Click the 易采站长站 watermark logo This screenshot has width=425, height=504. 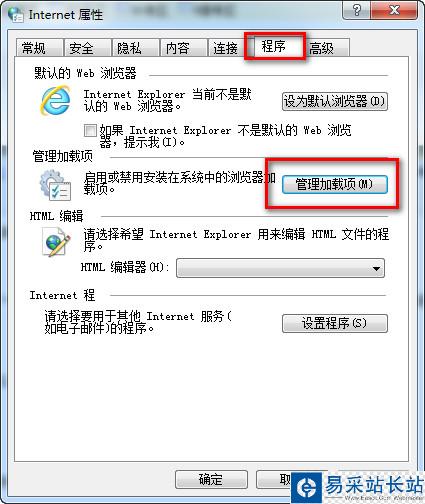pyautogui.click(x=358, y=487)
